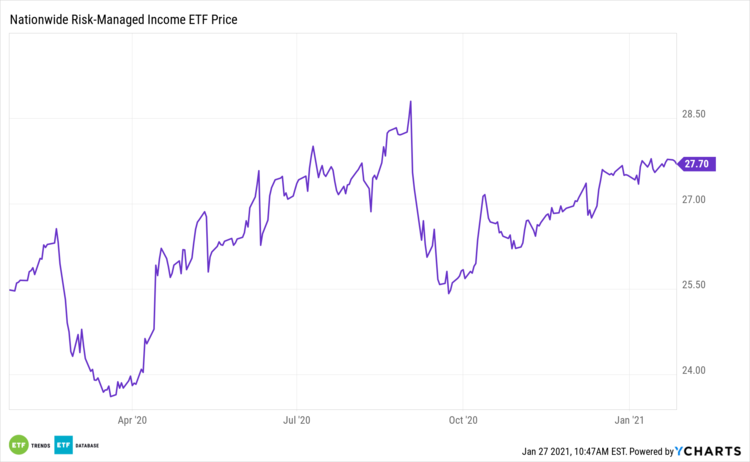Click the 28.50 price axis label
Image resolution: width=750 pixels, height=462 pixels.
[694, 115]
